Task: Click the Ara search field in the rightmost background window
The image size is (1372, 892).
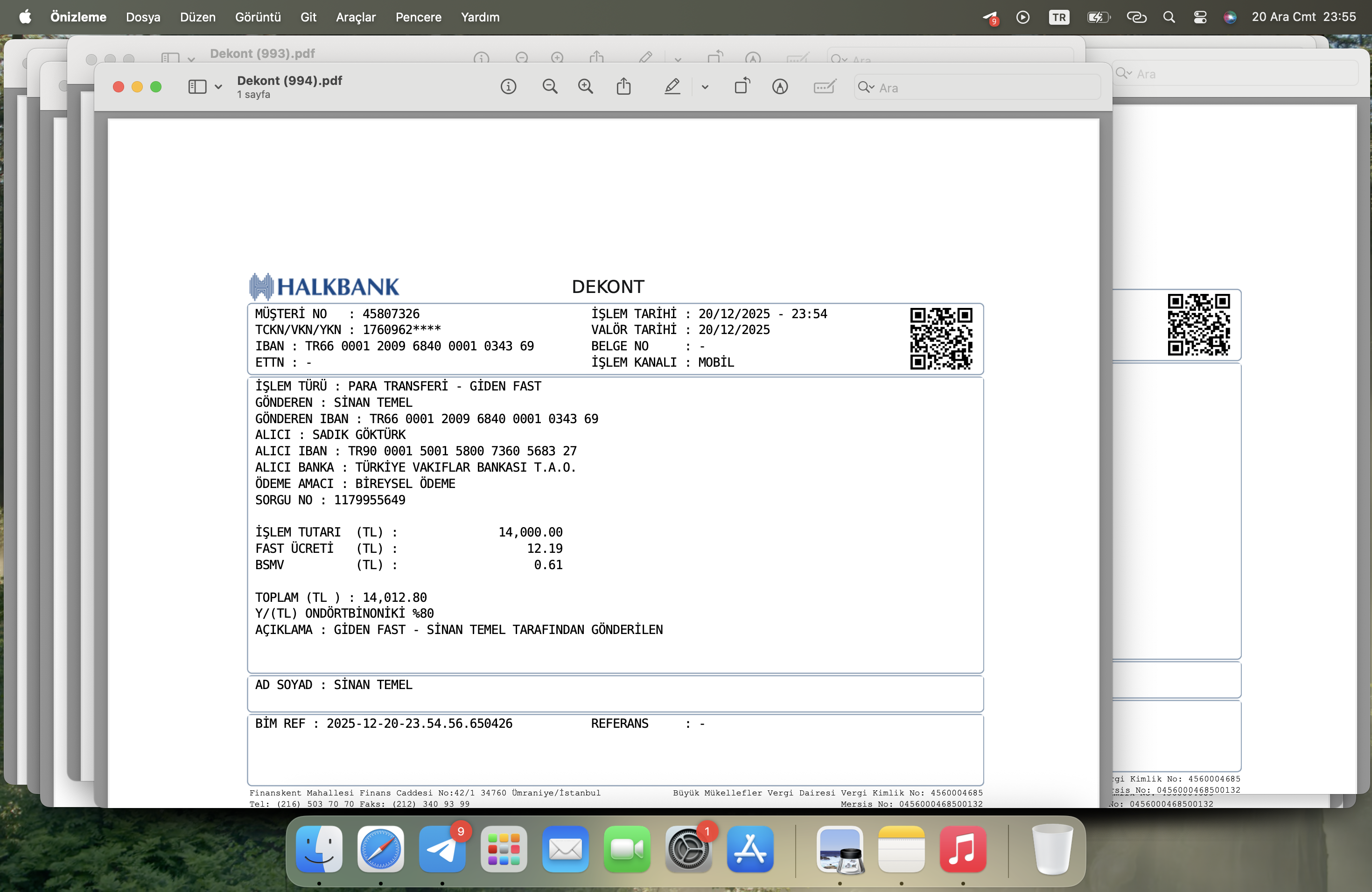Action: (1235, 74)
